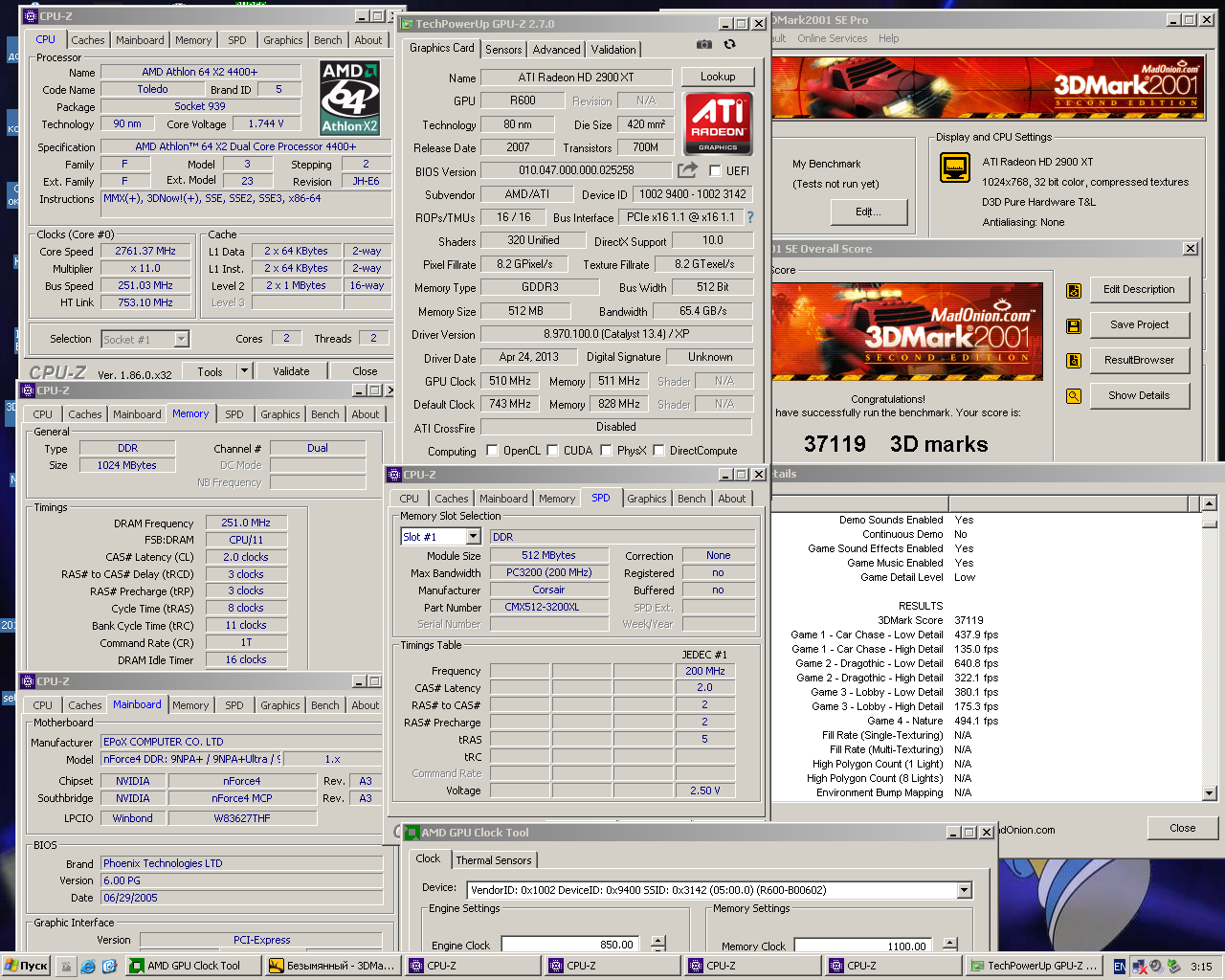Open the Device dropdown in AMD GPU Clock Tool
Image resolution: width=1225 pixels, height=980 pixels.
[x=964, y=890]
